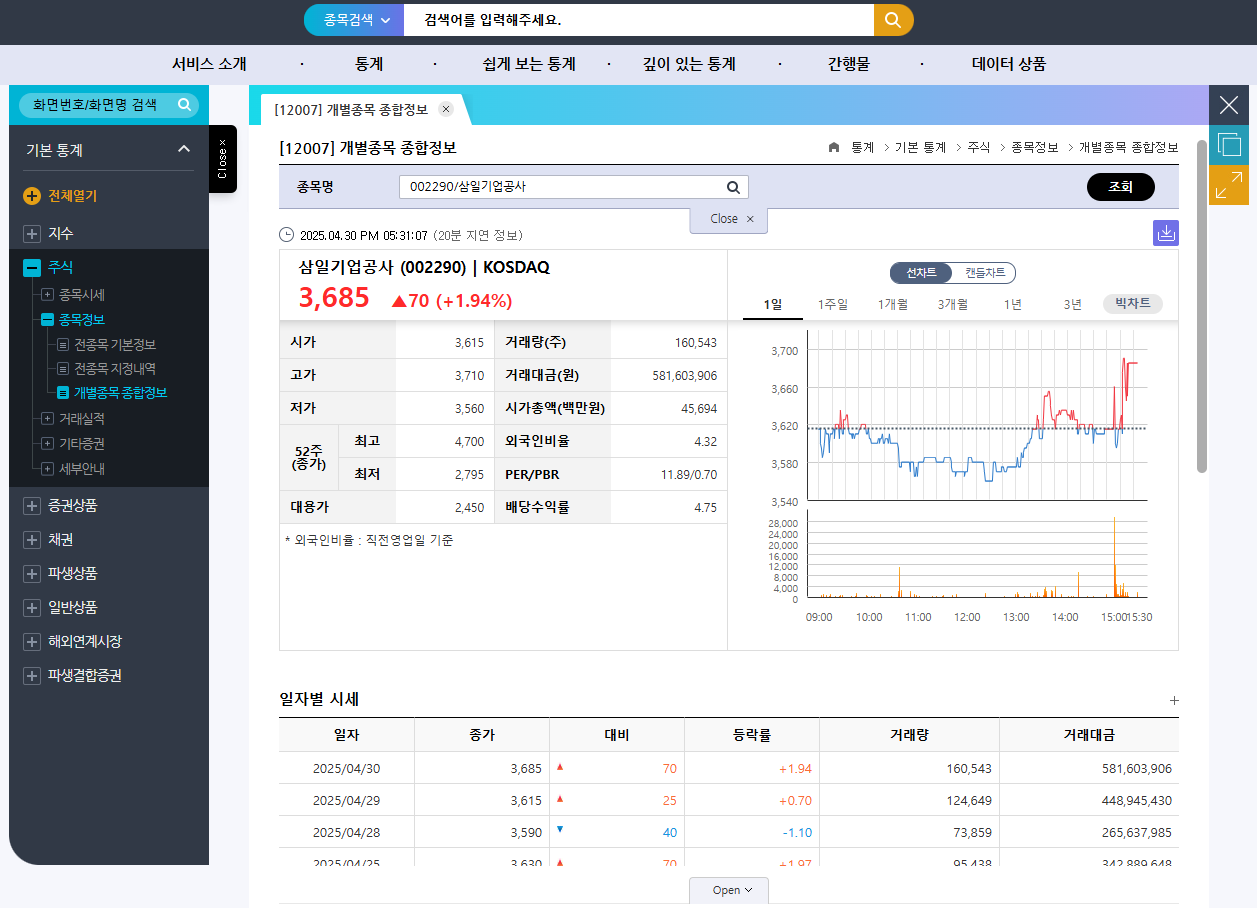Viewport: 1257px width, 908px height.
Task: Click the X close panel icon at right
Action: 1229,105
